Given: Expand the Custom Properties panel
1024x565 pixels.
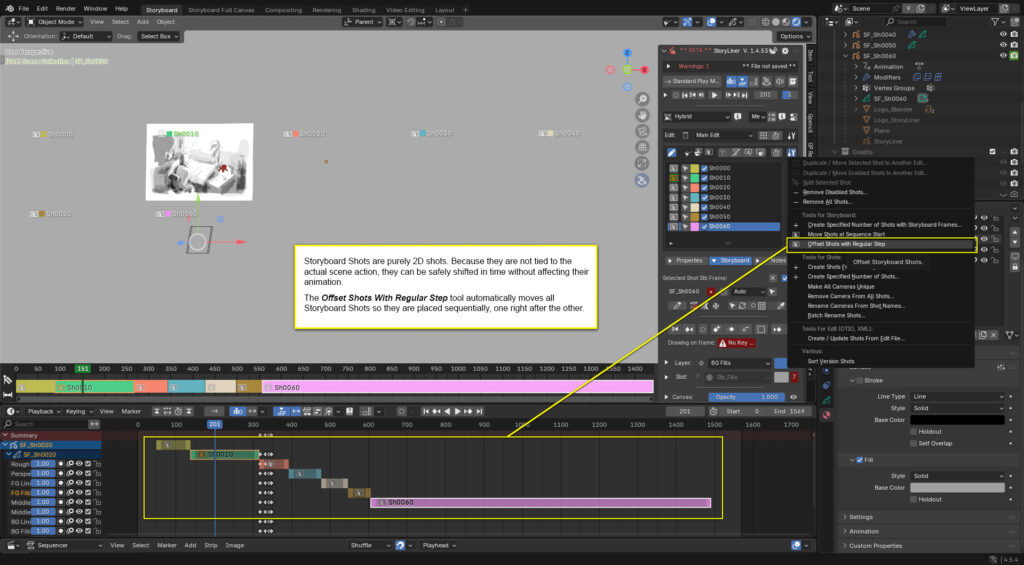Looking at the screenshot, I should 875,546.
